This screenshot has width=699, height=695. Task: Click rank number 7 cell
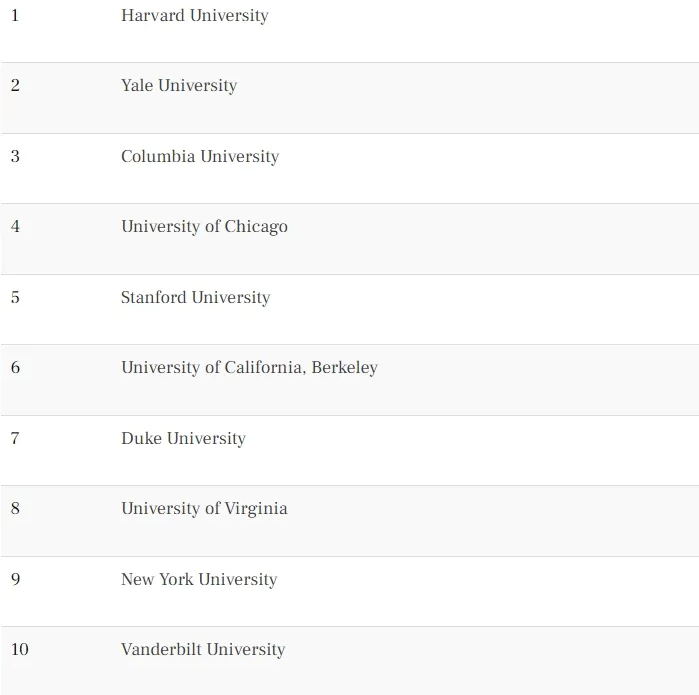(15, 439)
